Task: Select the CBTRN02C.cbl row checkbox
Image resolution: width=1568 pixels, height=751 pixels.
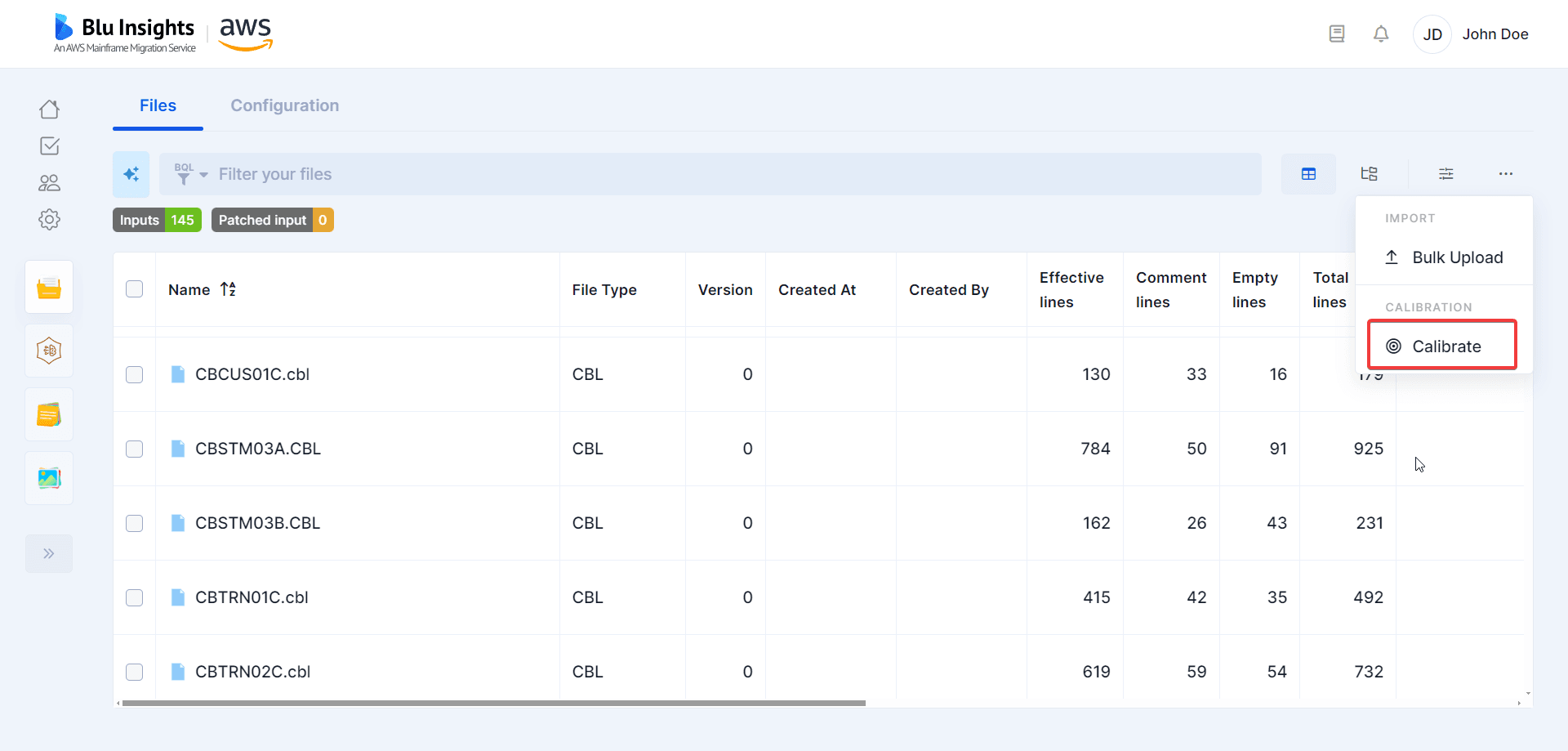Action: tap(135, 672)
